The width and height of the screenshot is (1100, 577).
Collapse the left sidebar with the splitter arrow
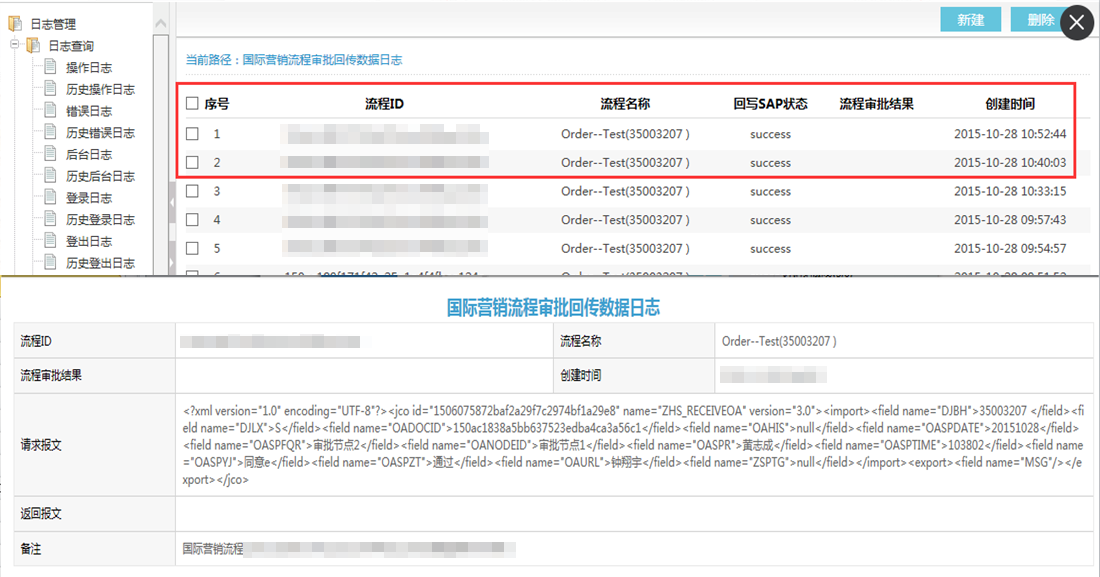(171, 203)
